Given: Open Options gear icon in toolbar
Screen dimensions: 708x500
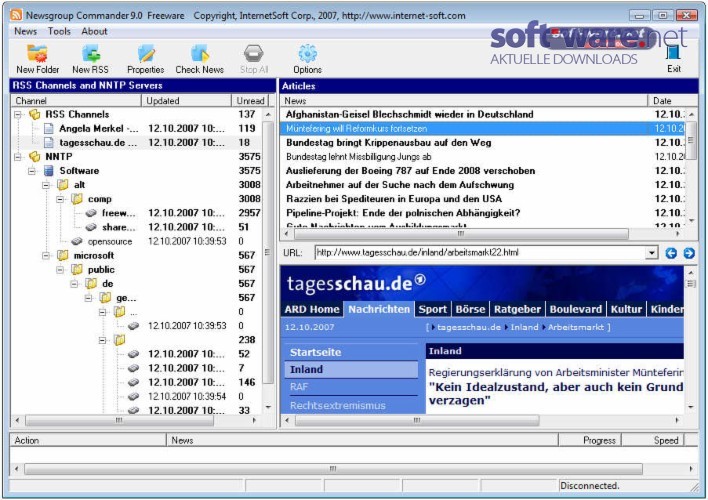Looking at the screenshot, I should (x=307, y=53).
